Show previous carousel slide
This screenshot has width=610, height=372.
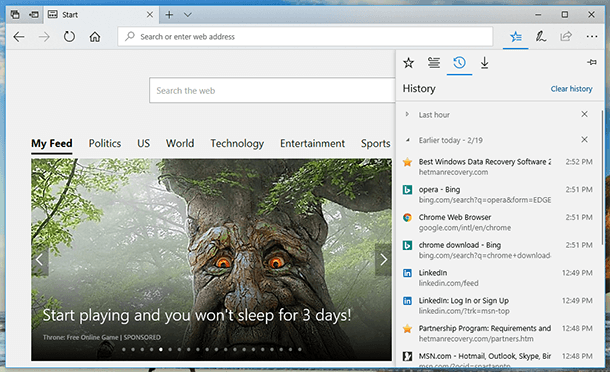(40, 260)
